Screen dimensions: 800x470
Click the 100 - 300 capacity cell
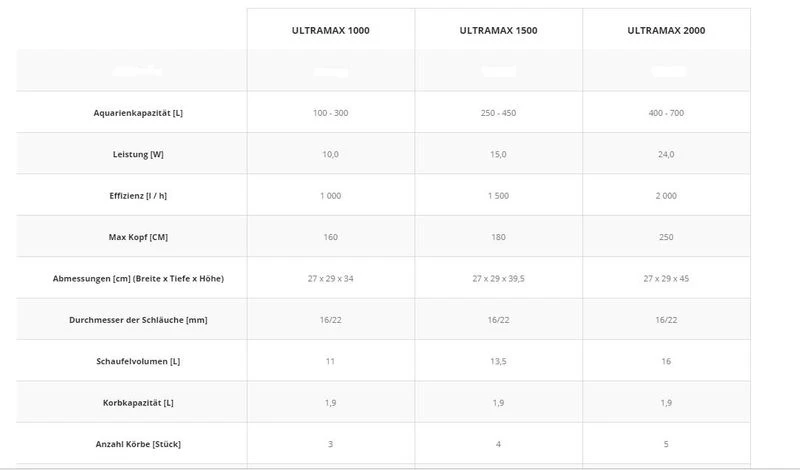click(x=330, y=113)
